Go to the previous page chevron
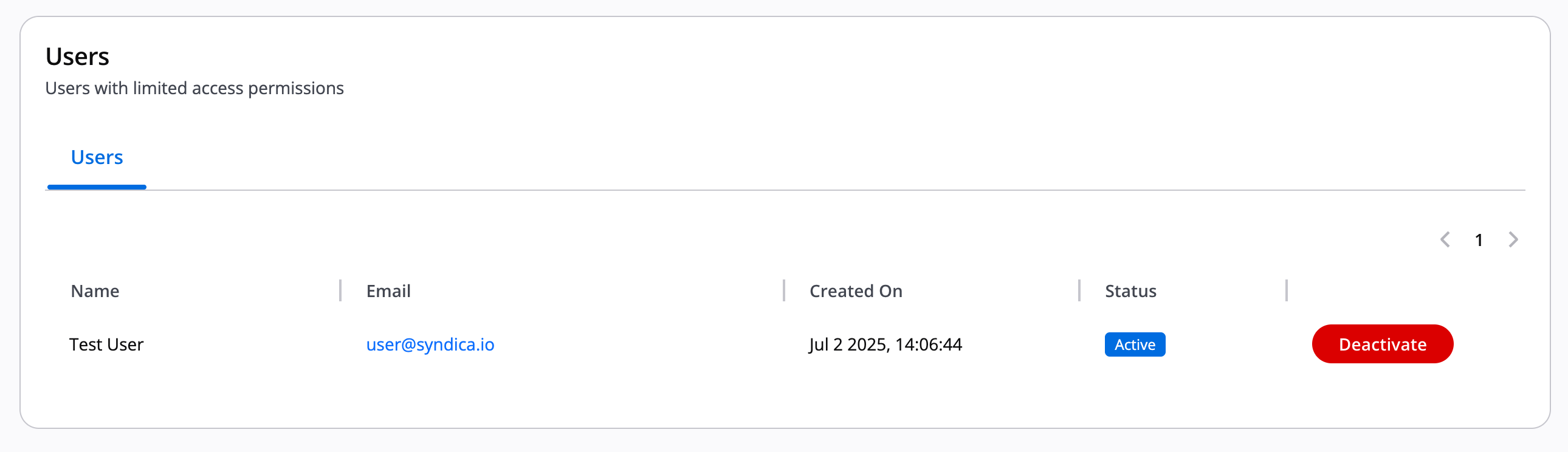 pos(1445,240)
